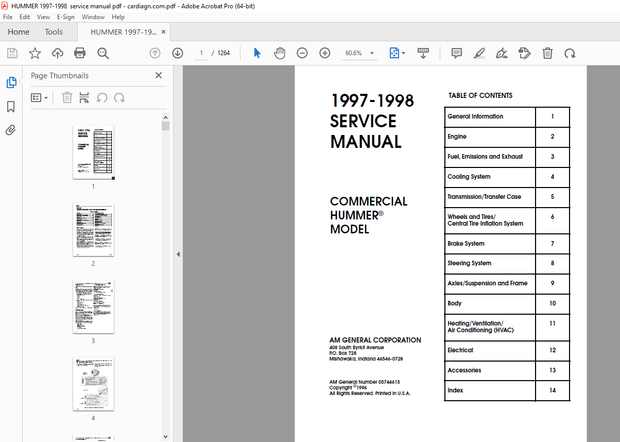Image resolution: width=620 pixels, height=442 pixels.
Task: Delete selected thumbnail with panel trash icon
Action: click(67, 97)
